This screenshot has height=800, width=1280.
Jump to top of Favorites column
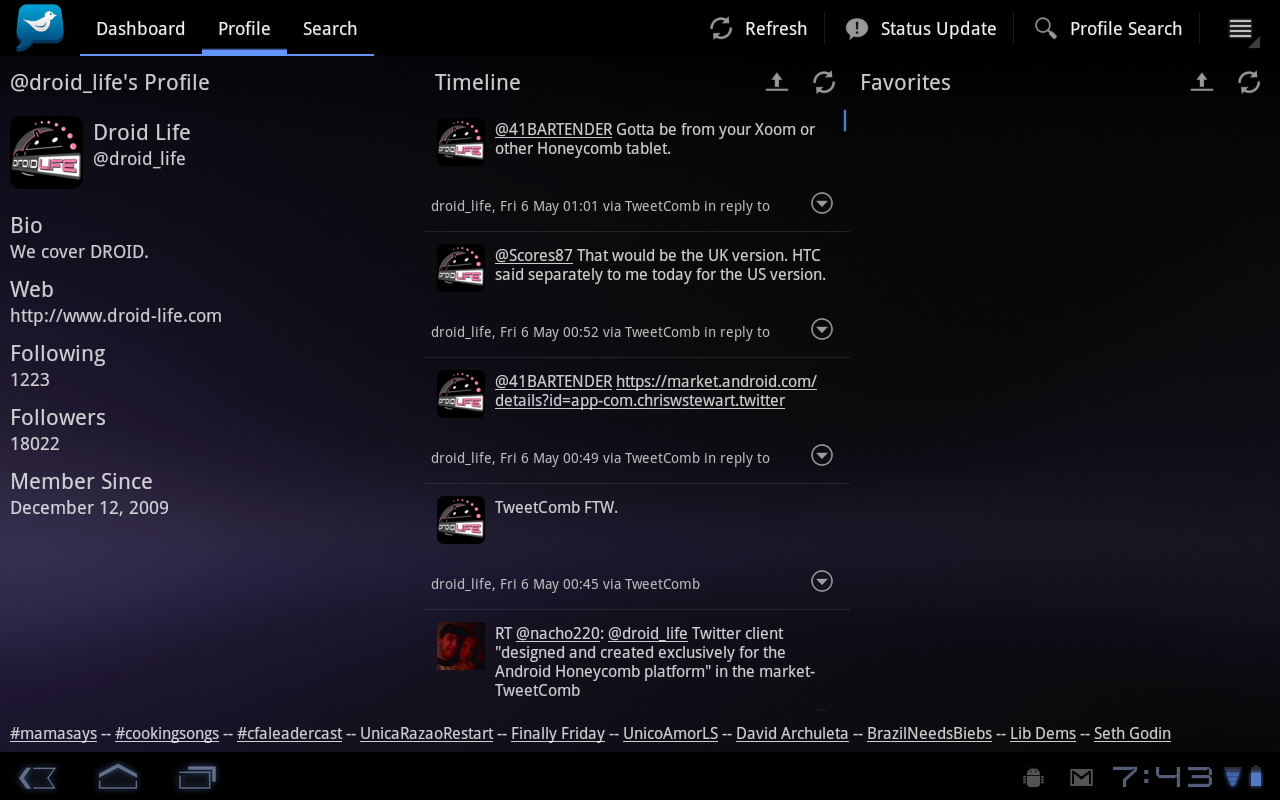(x=1202, y=82)
